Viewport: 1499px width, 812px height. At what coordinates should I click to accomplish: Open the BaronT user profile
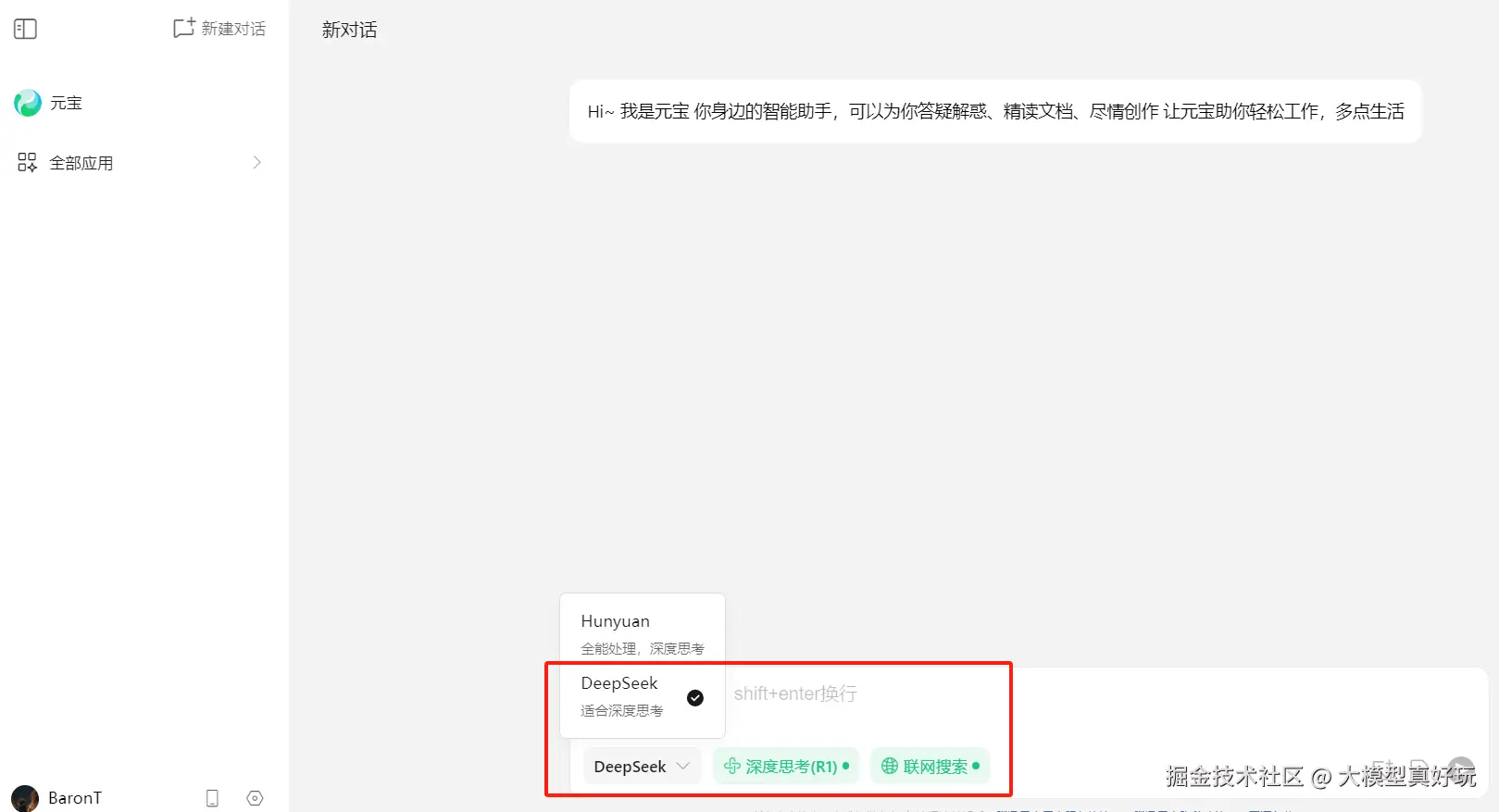pyautogui.click(x=56, y=797)
